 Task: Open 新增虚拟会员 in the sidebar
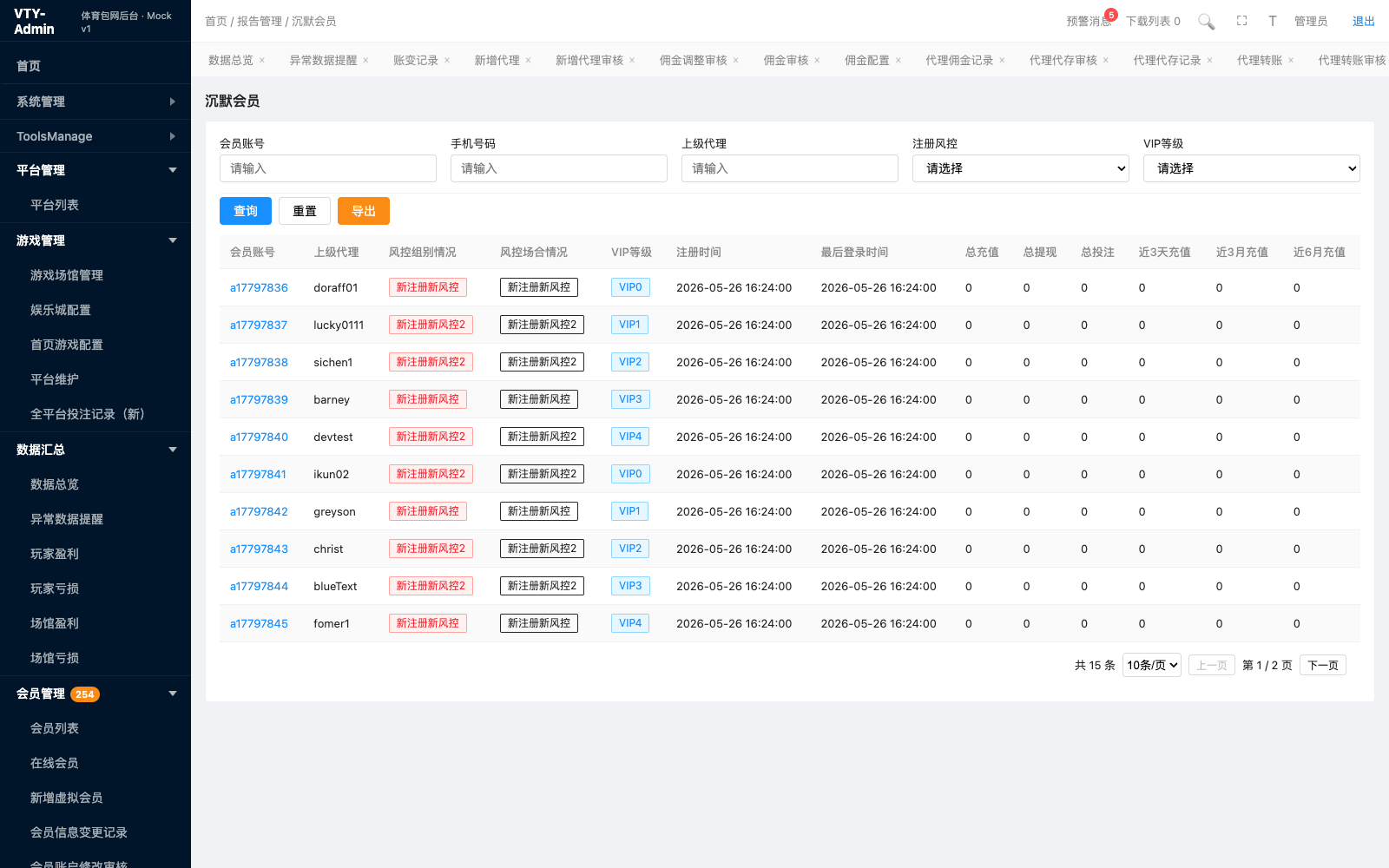tap(95, 798)
